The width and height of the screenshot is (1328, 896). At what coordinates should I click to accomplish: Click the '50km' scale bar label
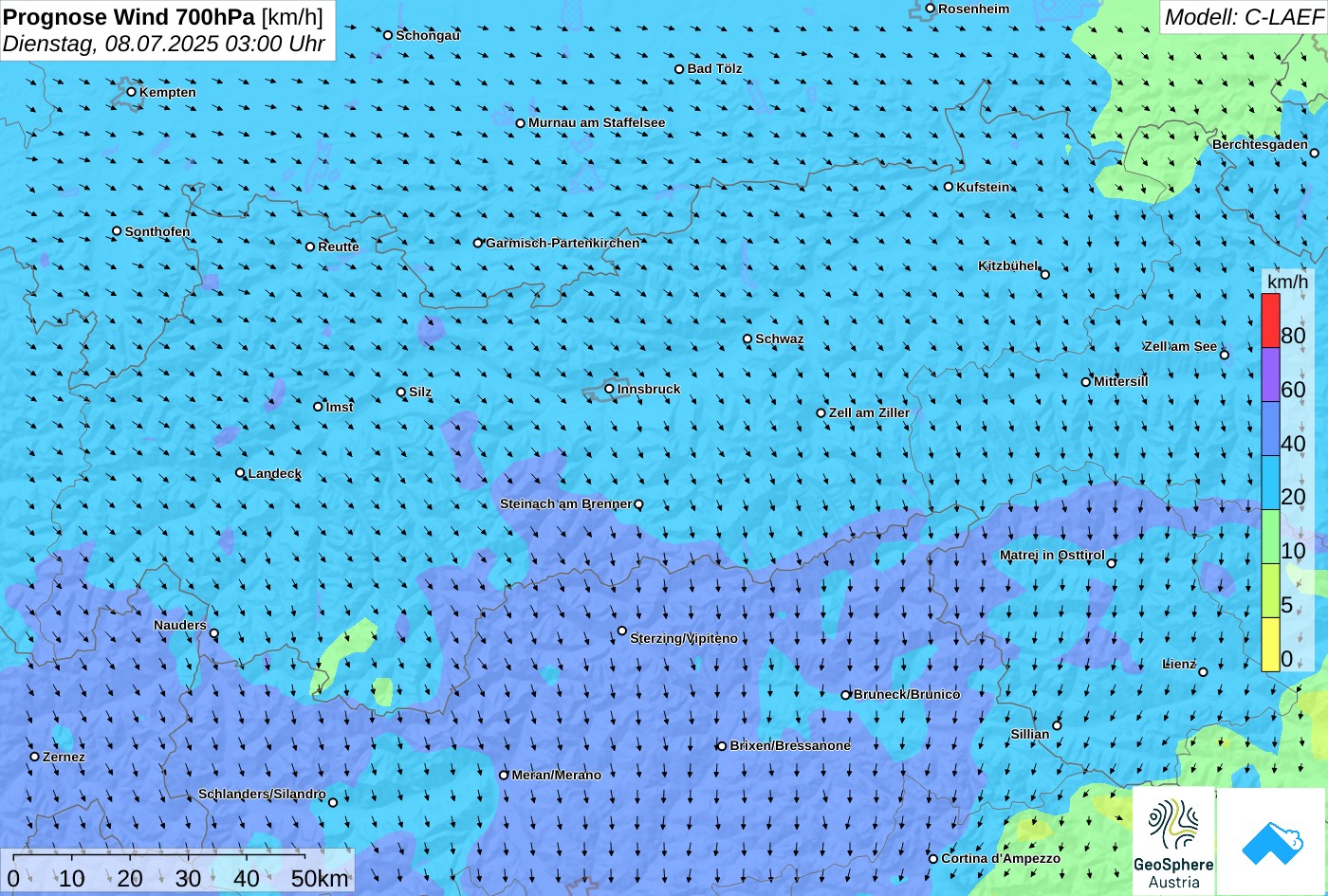click(320, 879)
